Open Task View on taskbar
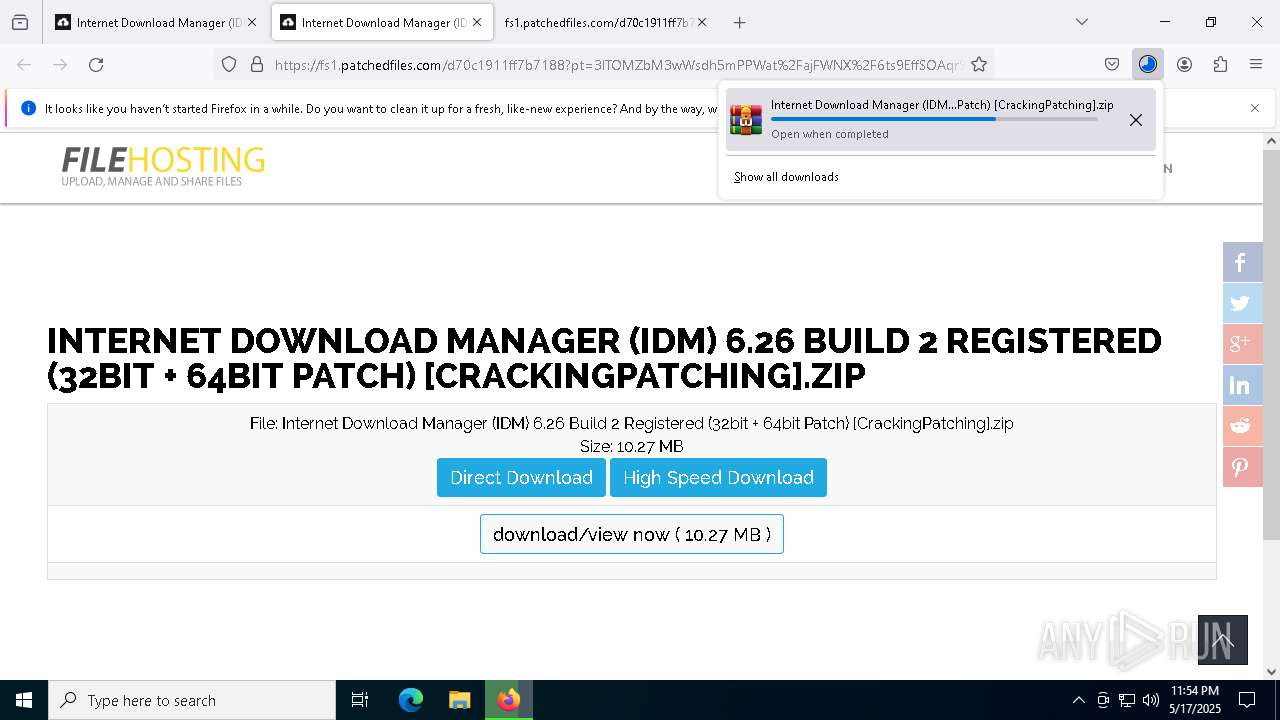The width and height of the screenshot is (1280, 720). pyautogui.click(x=360, y=700)
